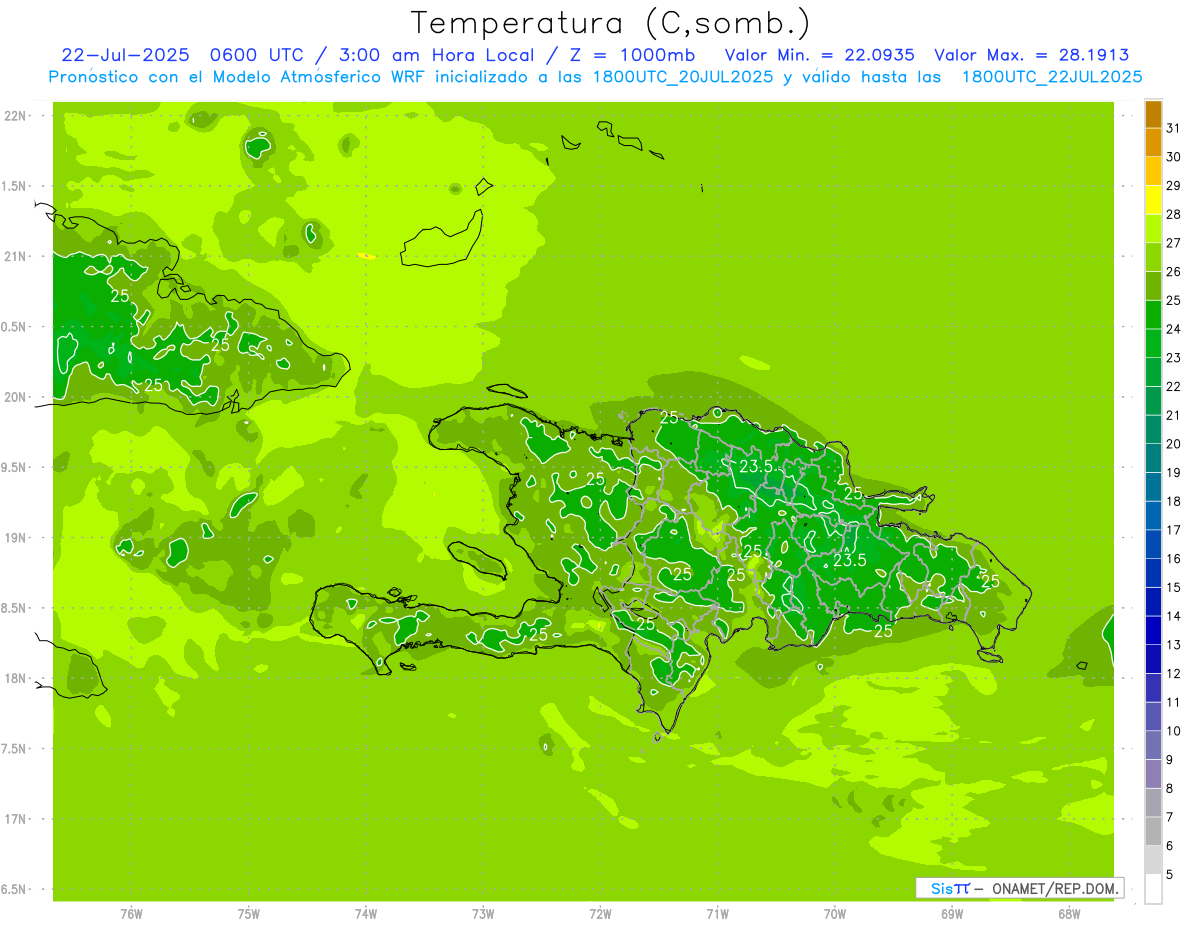Click the '28' color scale label
1200x927 pixels.
1174,214
